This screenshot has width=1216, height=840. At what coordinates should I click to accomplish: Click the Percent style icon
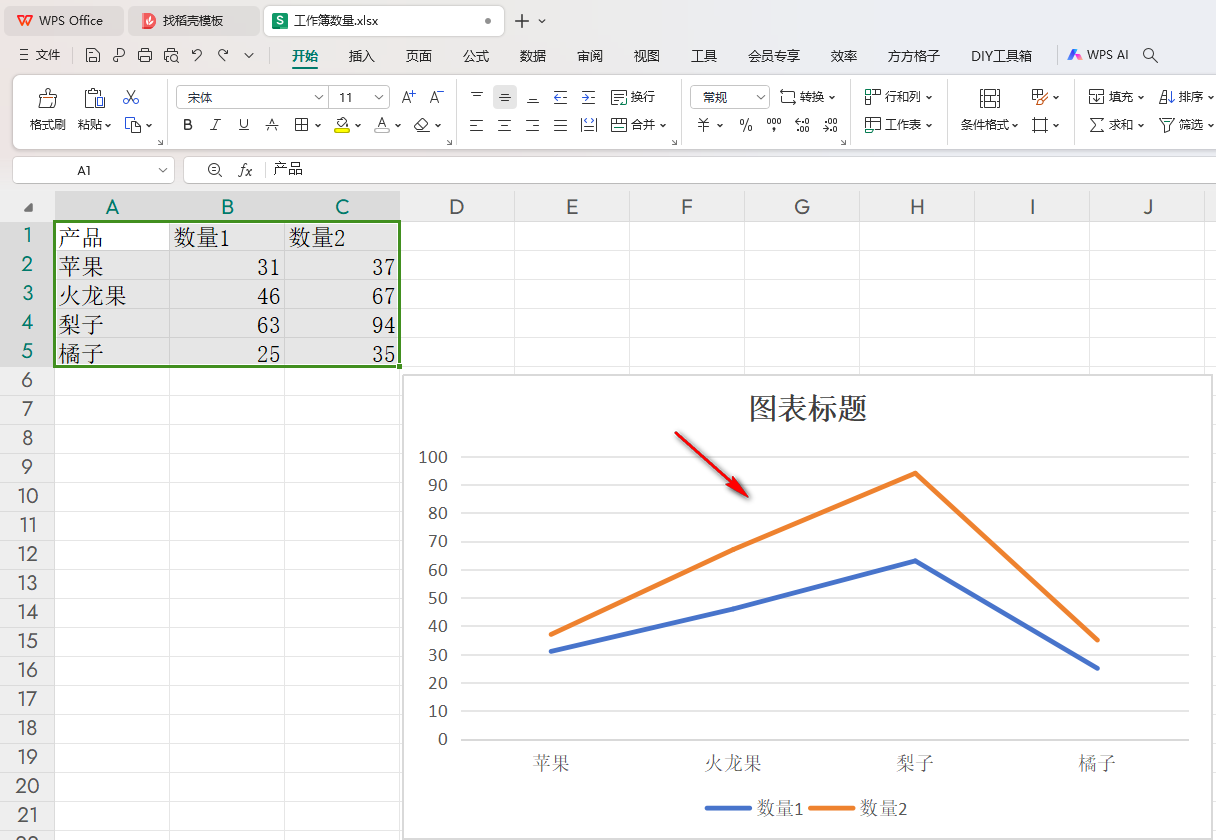(x=746, y=125)
